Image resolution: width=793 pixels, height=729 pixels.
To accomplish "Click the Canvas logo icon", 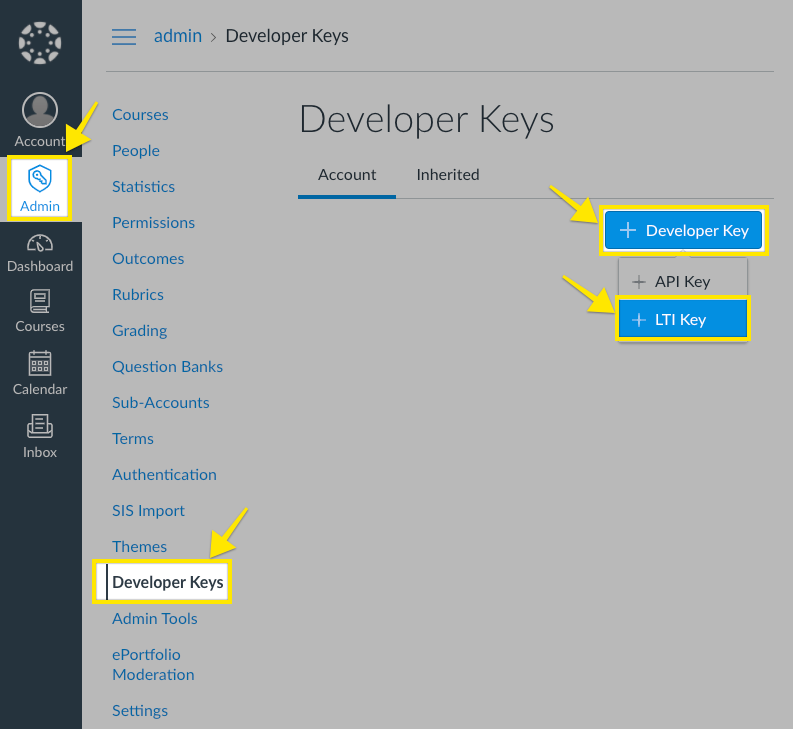I will 40,43.
